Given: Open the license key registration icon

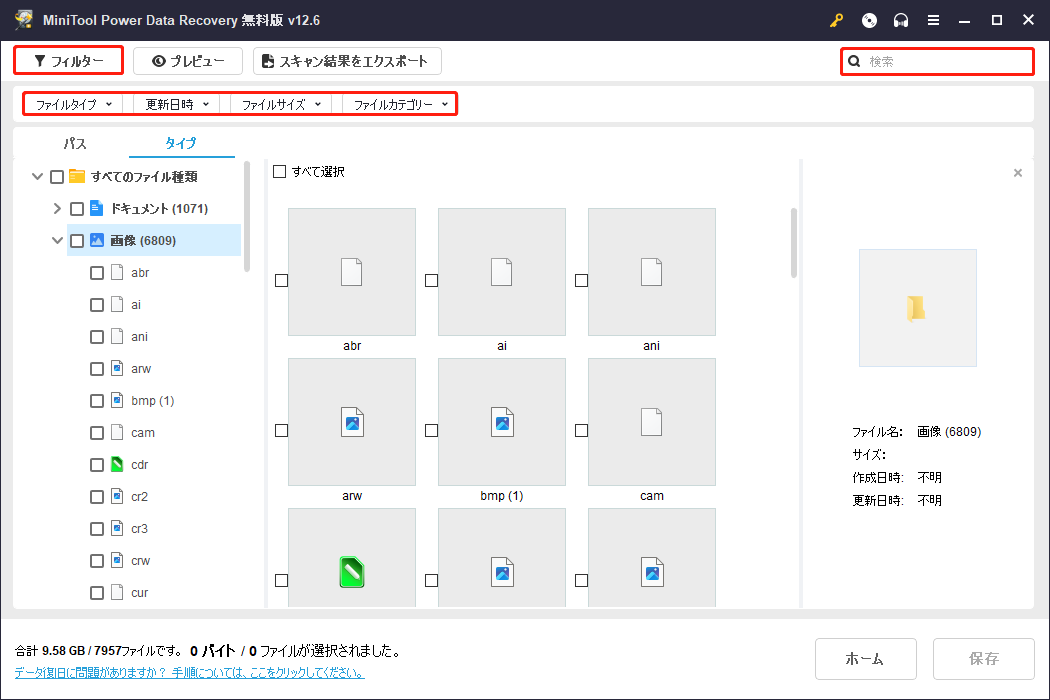Looking at the screenshot, I should tap(836, 20).
